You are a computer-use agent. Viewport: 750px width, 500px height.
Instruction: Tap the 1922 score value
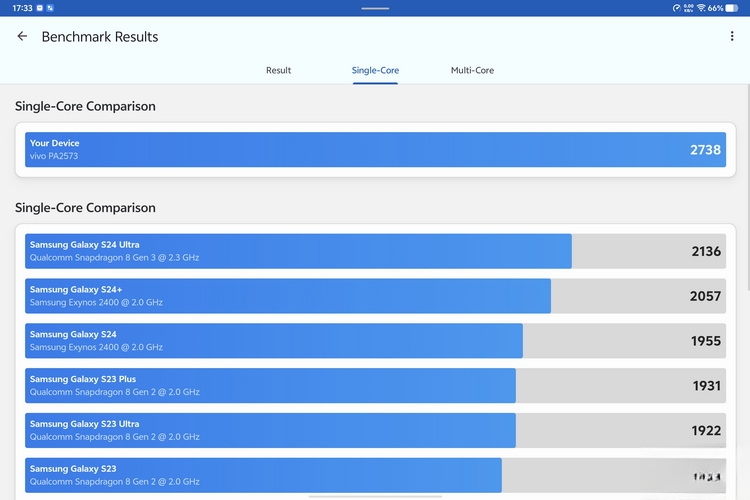pos(706,431)
